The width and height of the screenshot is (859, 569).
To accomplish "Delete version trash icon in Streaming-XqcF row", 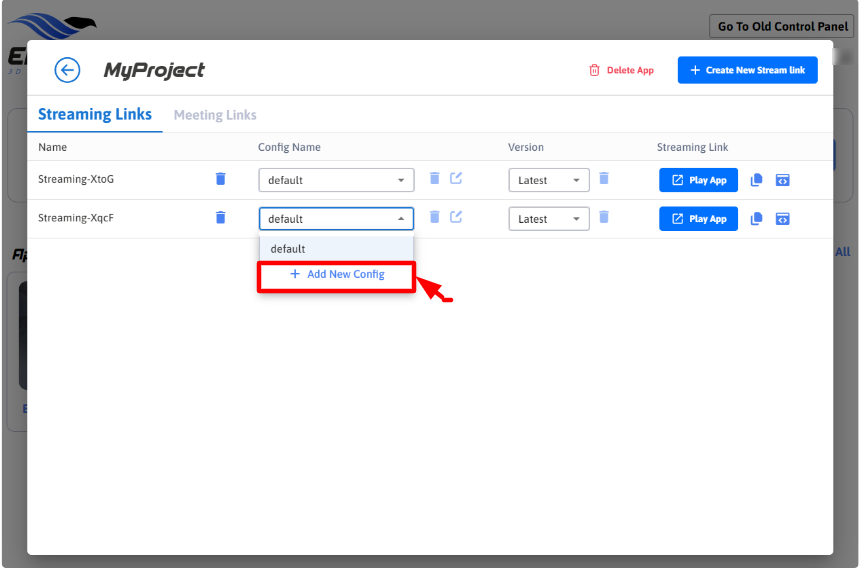I will point(604,217).
